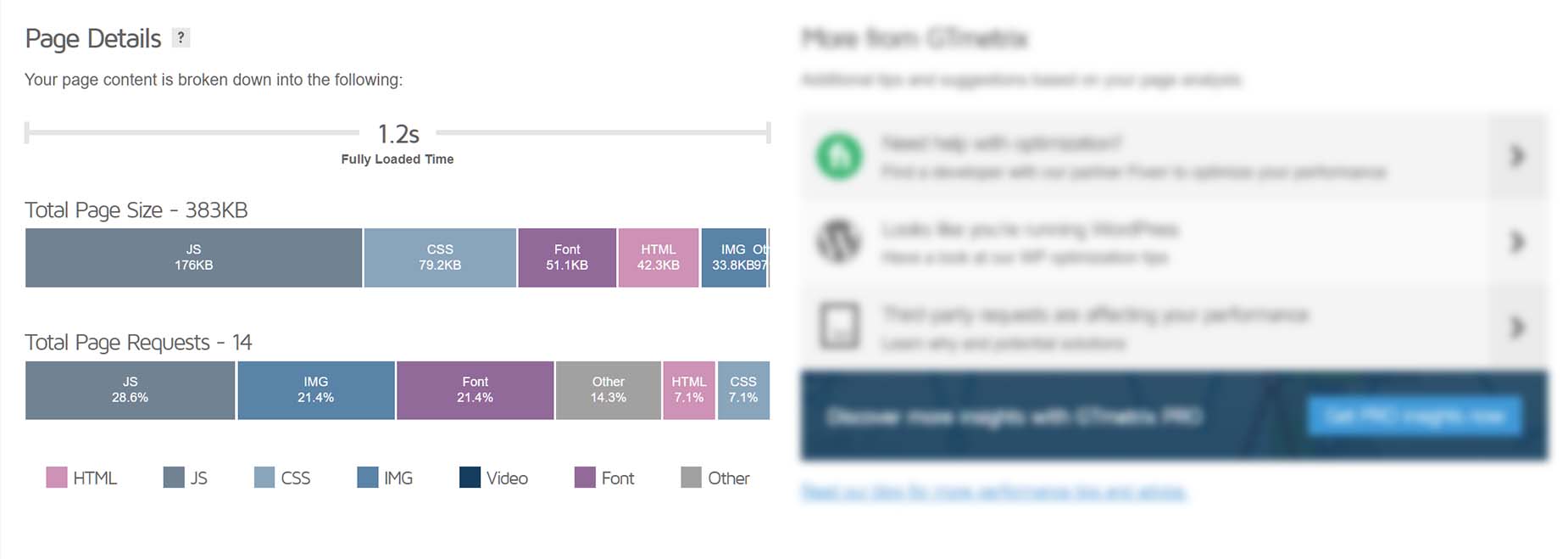Click the WordPress logo icon
1568x559 pixels.
coord(839,242)
